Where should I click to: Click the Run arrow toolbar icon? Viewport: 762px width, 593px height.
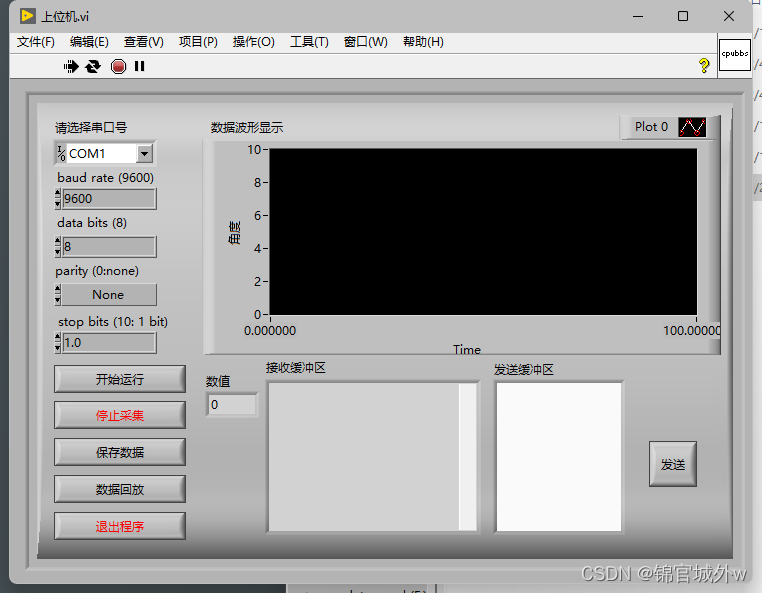pyautogui.click(x=71, y=66)
